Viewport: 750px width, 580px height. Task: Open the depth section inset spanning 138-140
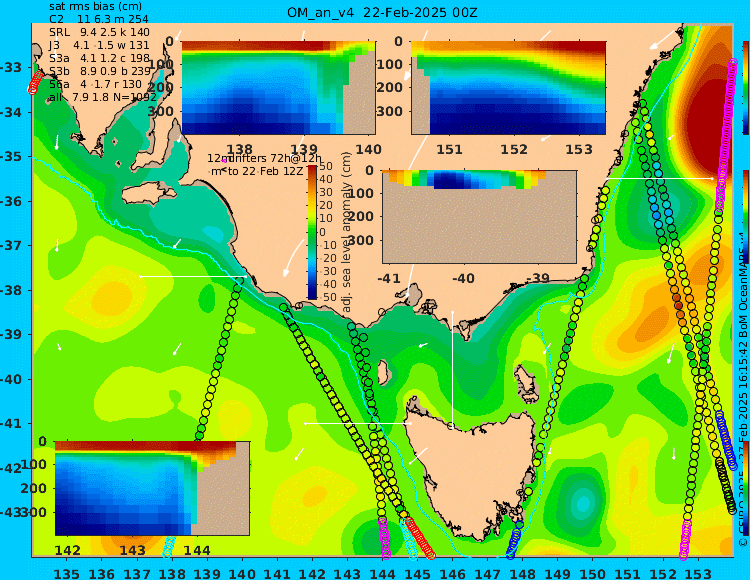(278, 88)
